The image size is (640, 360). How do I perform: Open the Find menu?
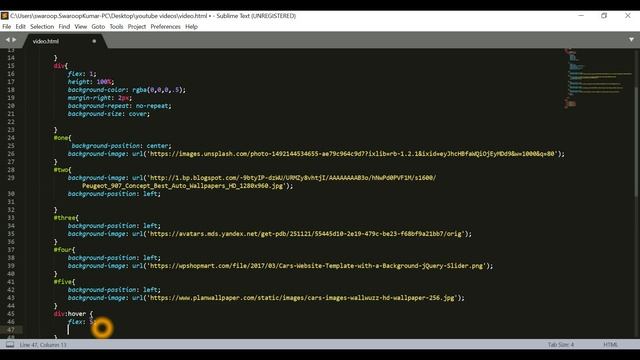click(x=64, y=27)
